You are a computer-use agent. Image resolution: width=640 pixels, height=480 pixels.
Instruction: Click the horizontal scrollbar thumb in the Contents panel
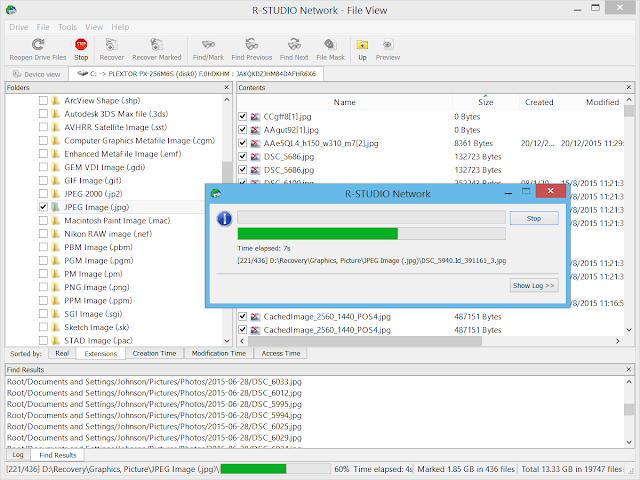365,341
